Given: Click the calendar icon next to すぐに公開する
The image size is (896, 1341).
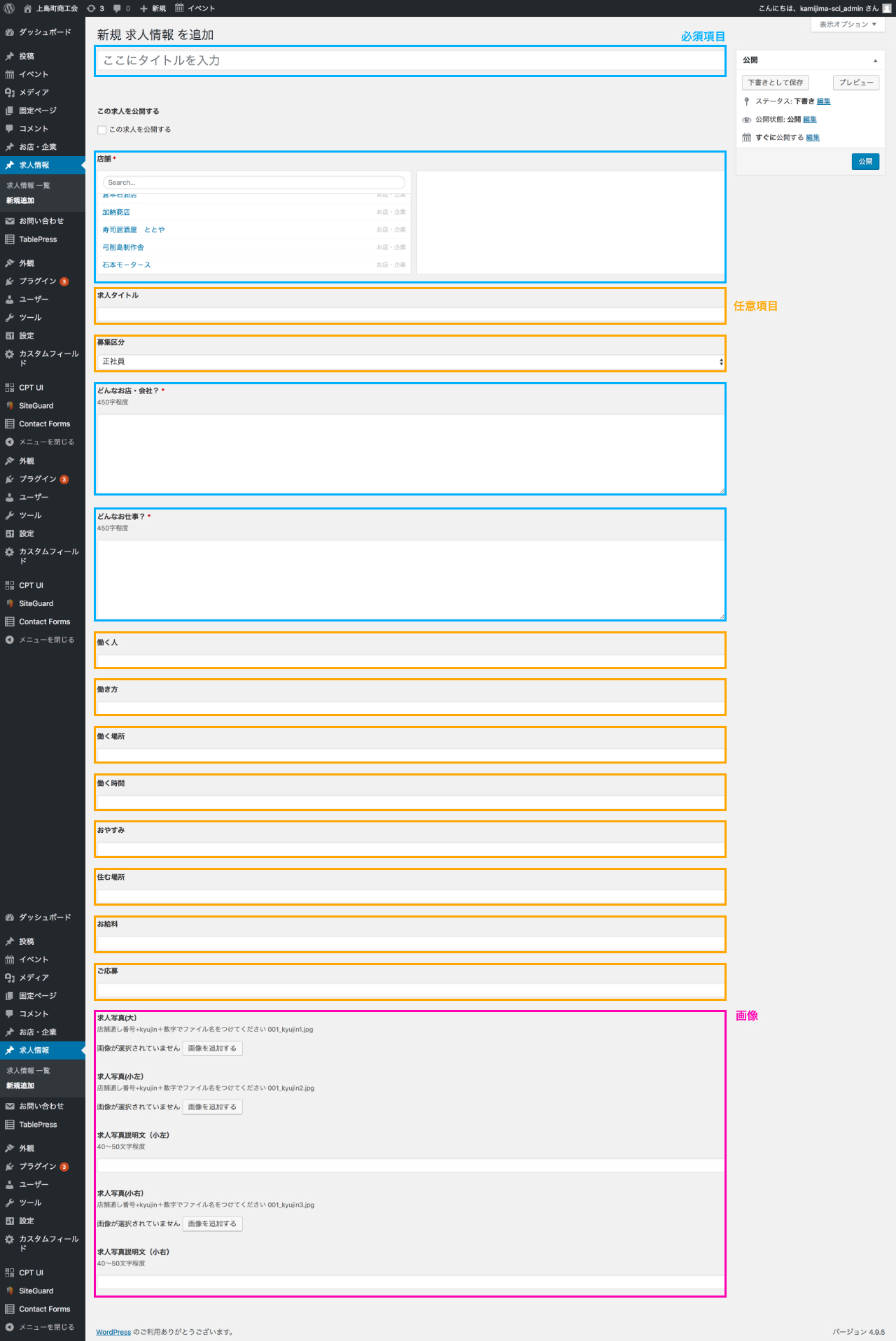Looking at the screenshot, I should click(x=747, y=138).
